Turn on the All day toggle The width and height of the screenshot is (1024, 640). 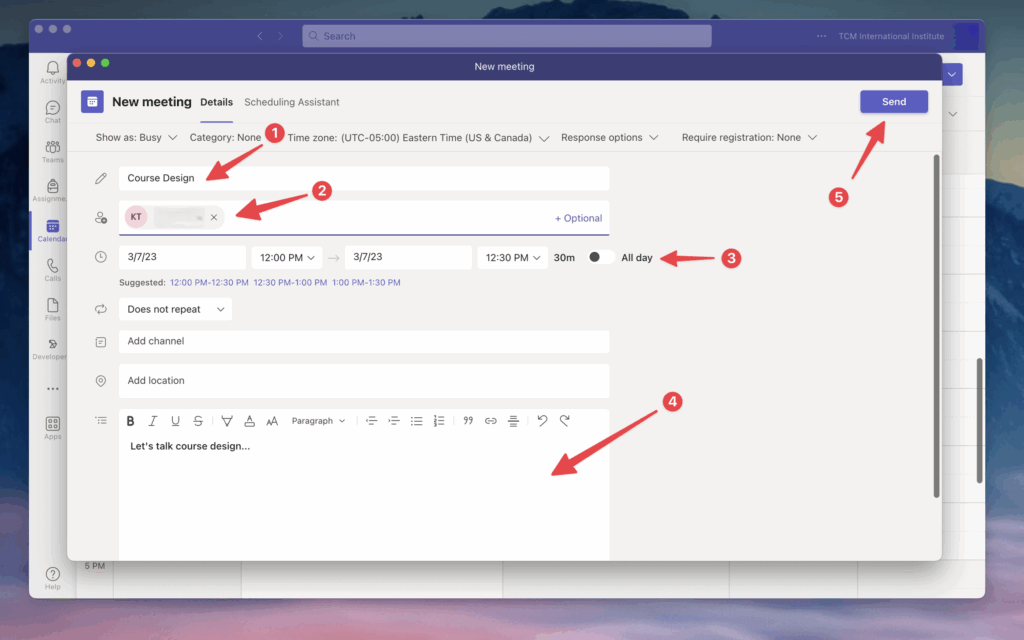[600, 257]
